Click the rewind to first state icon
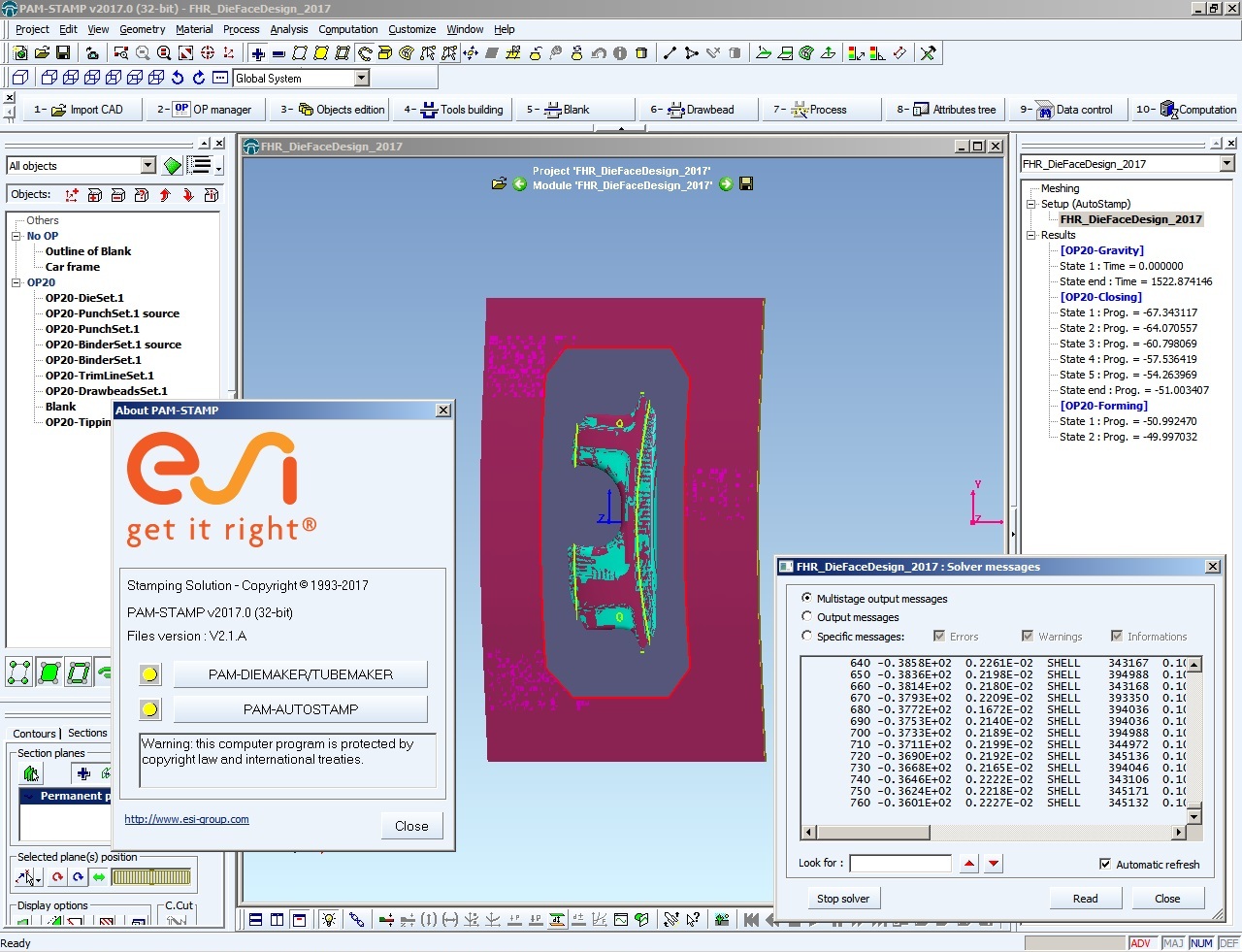 point(750,919)
